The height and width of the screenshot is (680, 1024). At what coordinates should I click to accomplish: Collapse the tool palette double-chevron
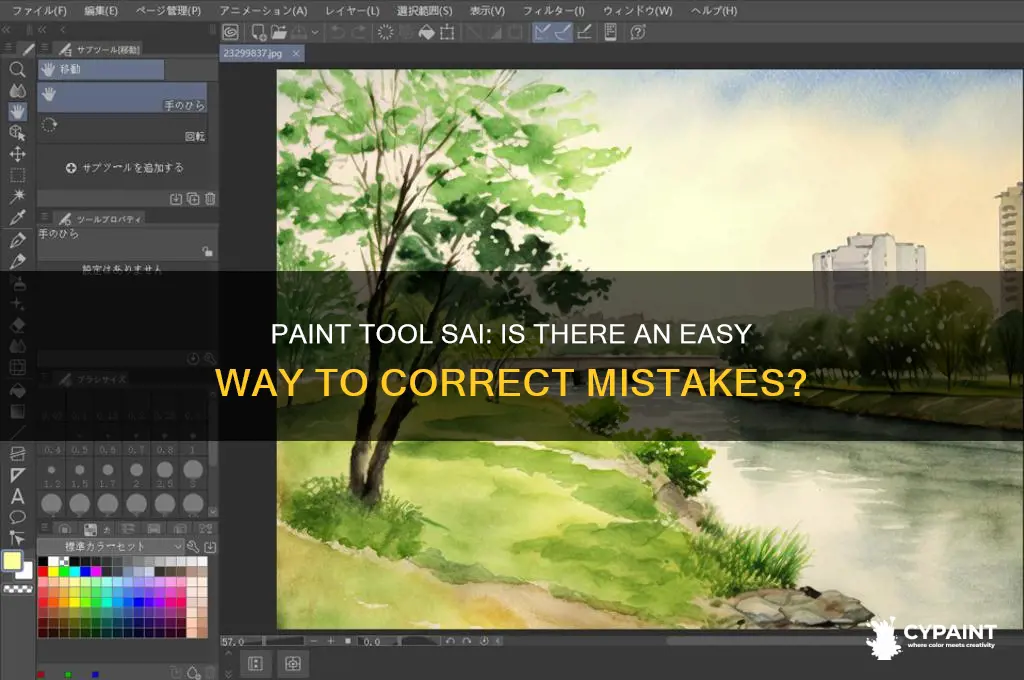pyautogui.click(x=6, y=29)
